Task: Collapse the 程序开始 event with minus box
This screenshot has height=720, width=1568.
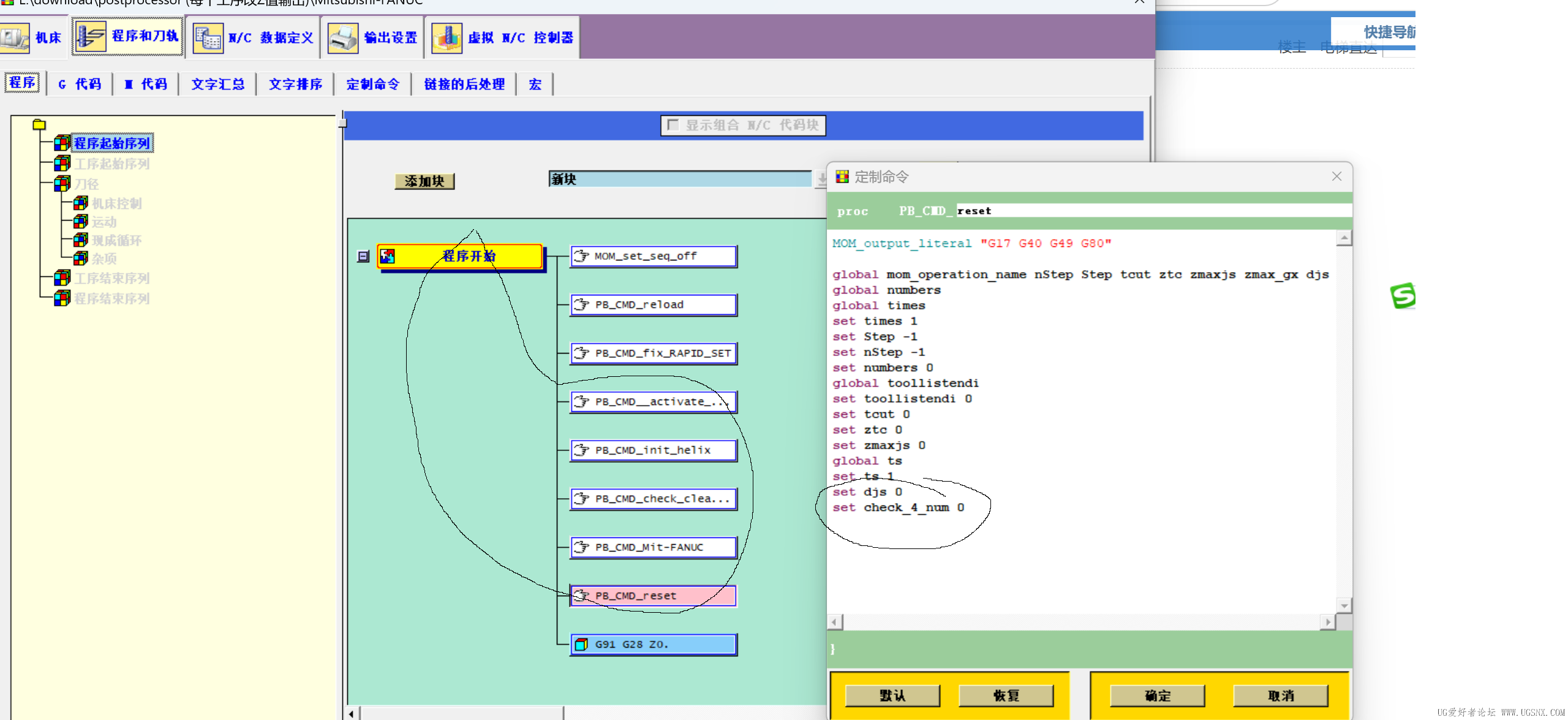Action: tap(363, 257)
